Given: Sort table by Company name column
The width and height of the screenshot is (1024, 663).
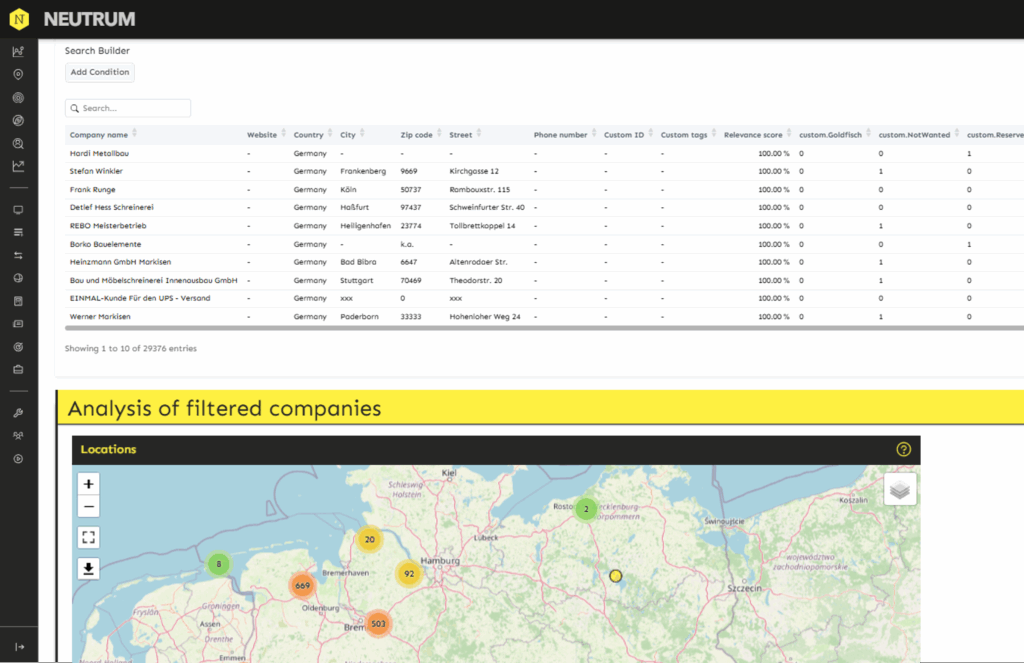Looking at the screenshot, I should tap(100, 135).
